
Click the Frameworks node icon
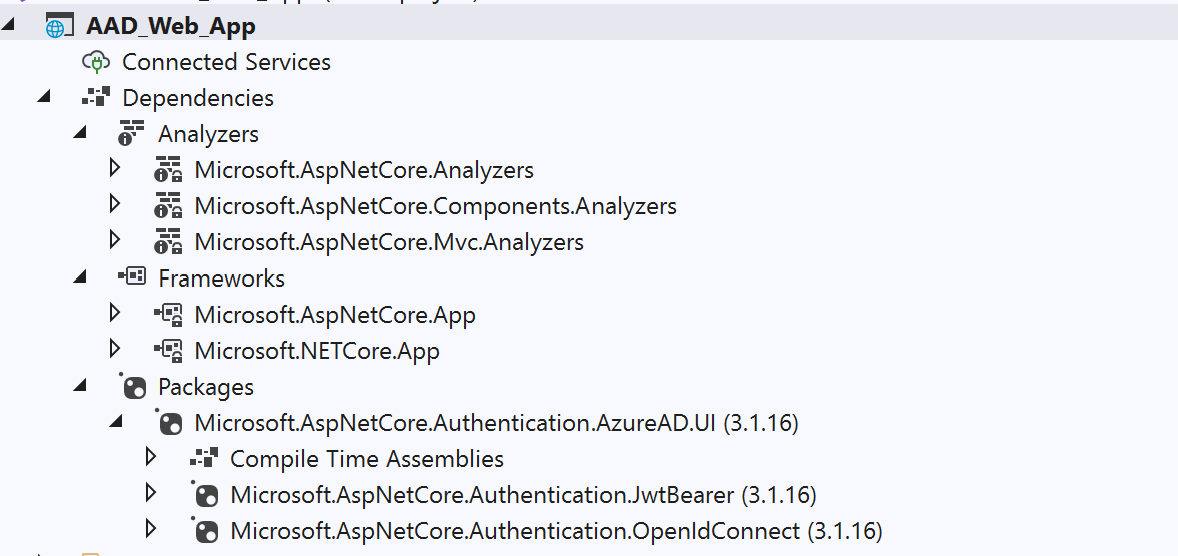[x=131, y=277]
